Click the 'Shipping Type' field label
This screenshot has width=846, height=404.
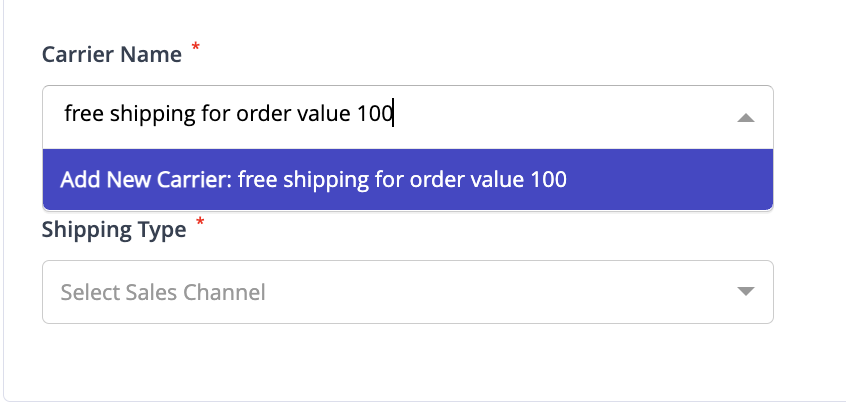114,230
